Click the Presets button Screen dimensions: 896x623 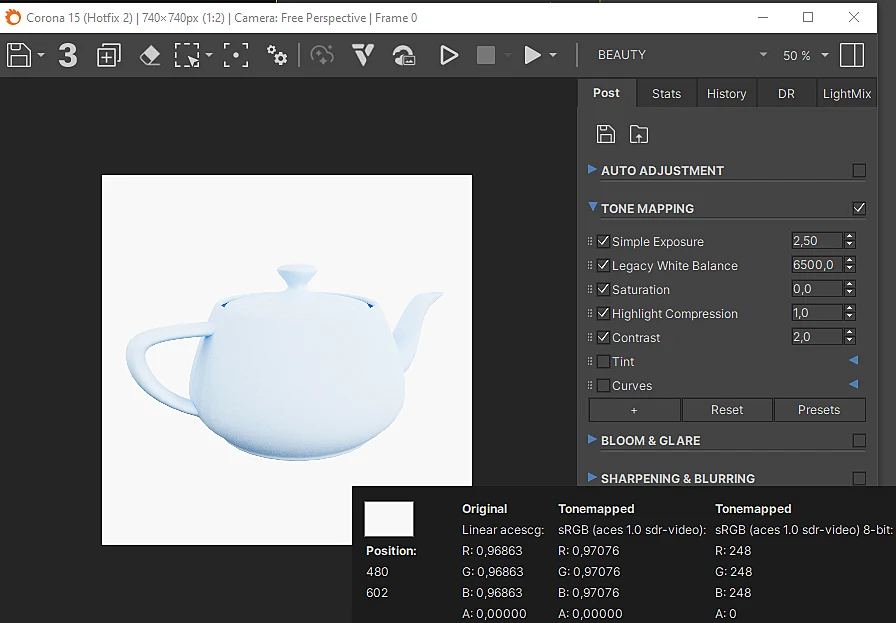click(x=819, y=410)
